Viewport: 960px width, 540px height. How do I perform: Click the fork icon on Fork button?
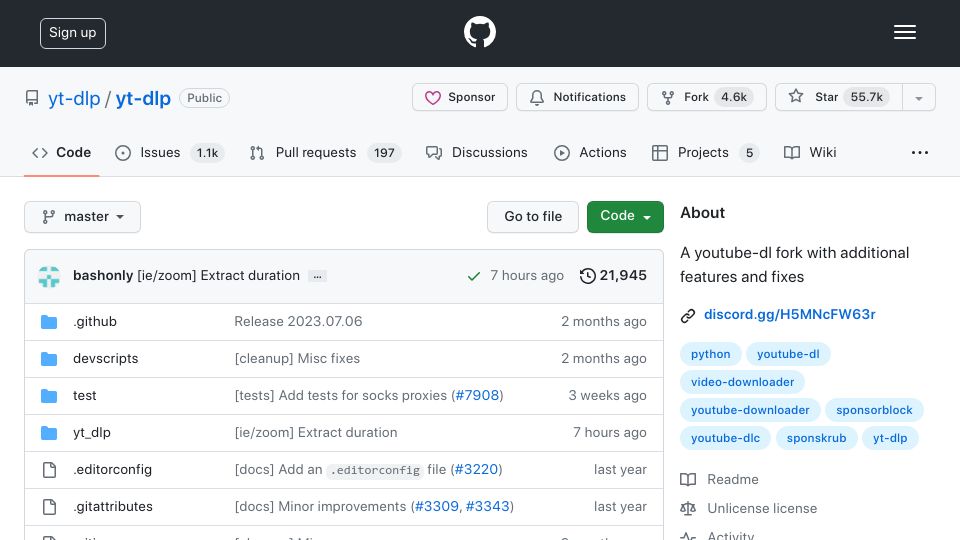668,97
